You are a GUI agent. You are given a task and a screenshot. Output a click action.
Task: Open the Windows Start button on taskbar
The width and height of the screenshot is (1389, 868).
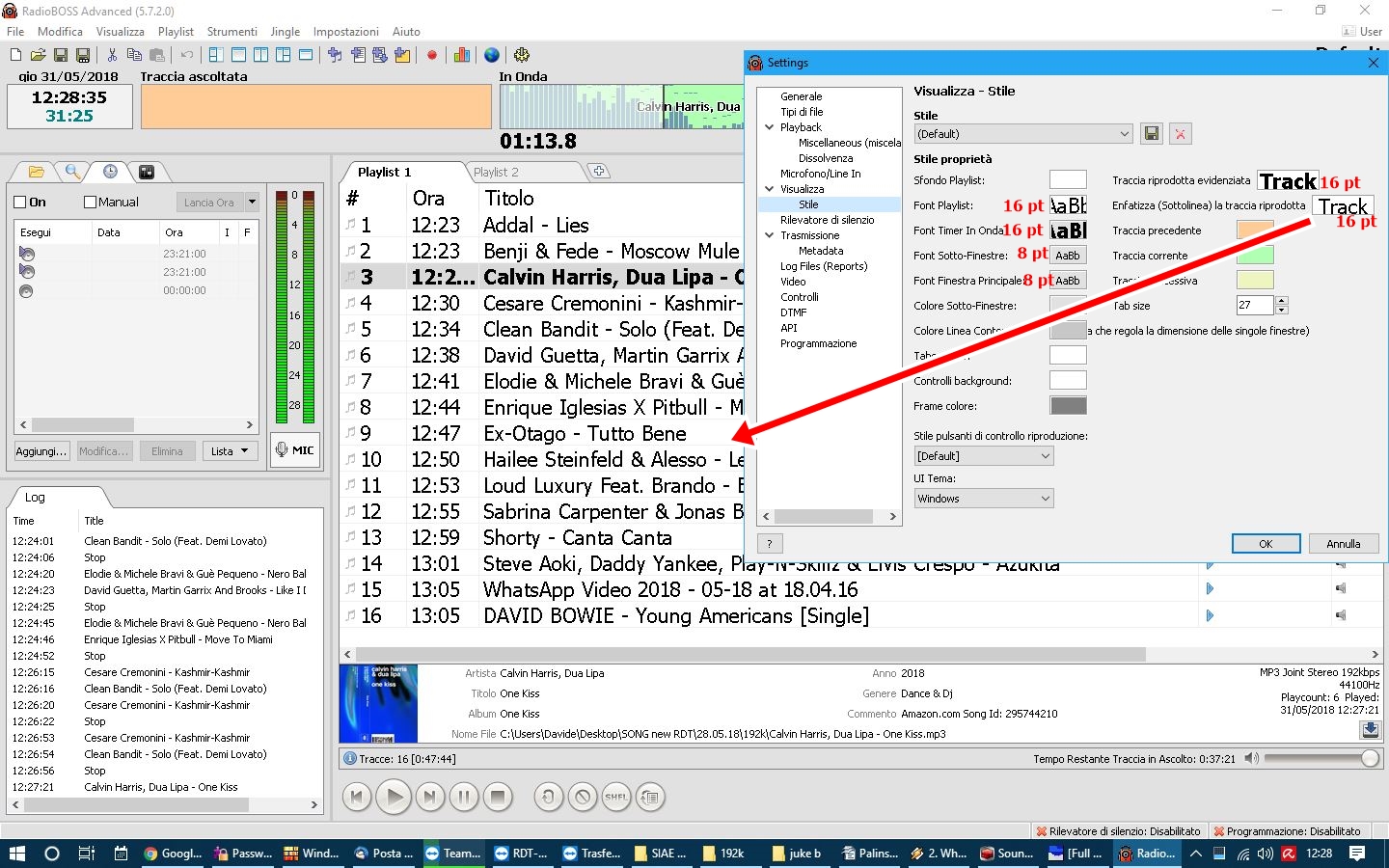pos(16,854)
